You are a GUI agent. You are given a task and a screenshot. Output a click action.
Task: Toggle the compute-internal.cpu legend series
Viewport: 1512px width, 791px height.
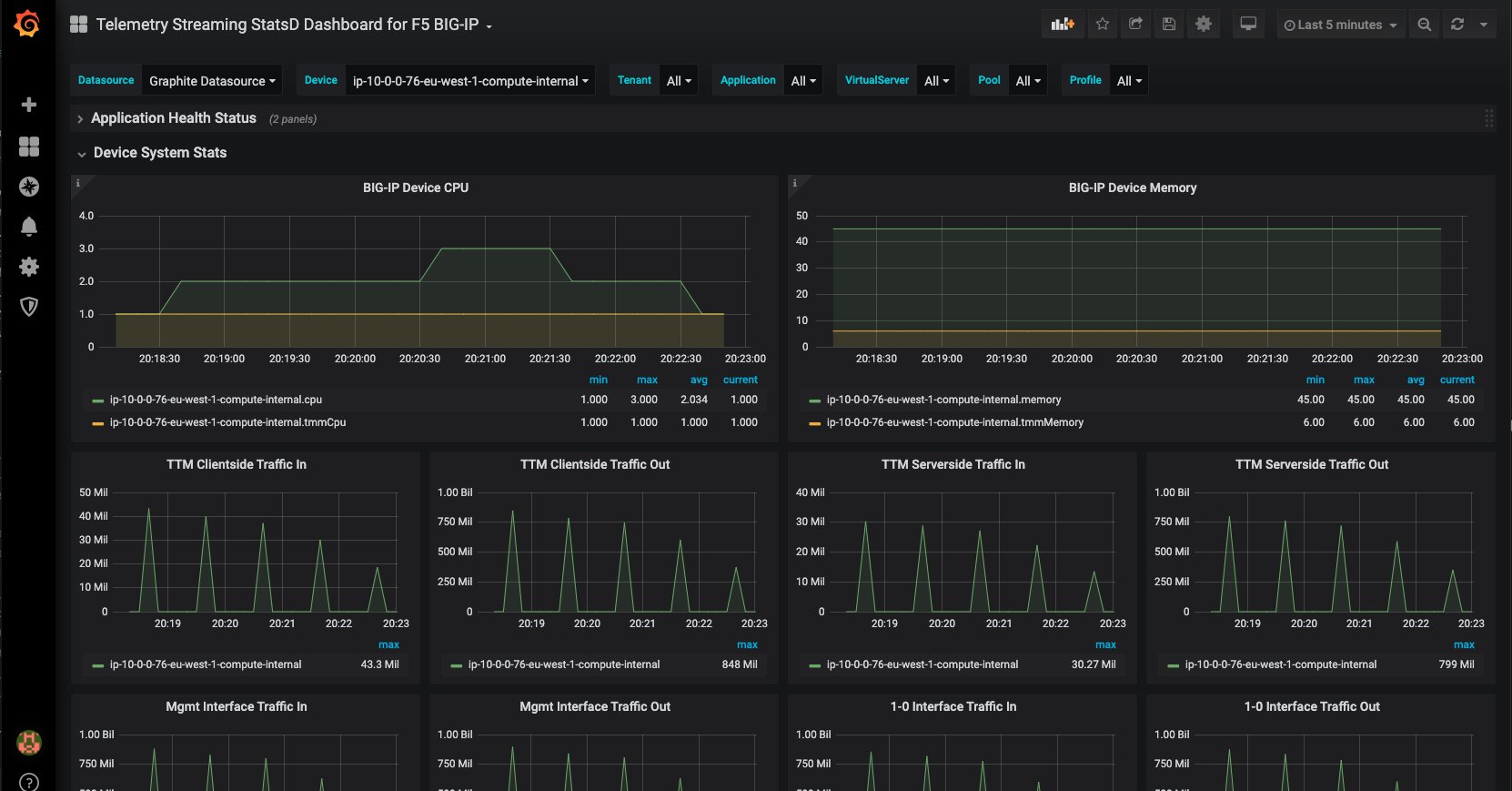tap(216, 400)
